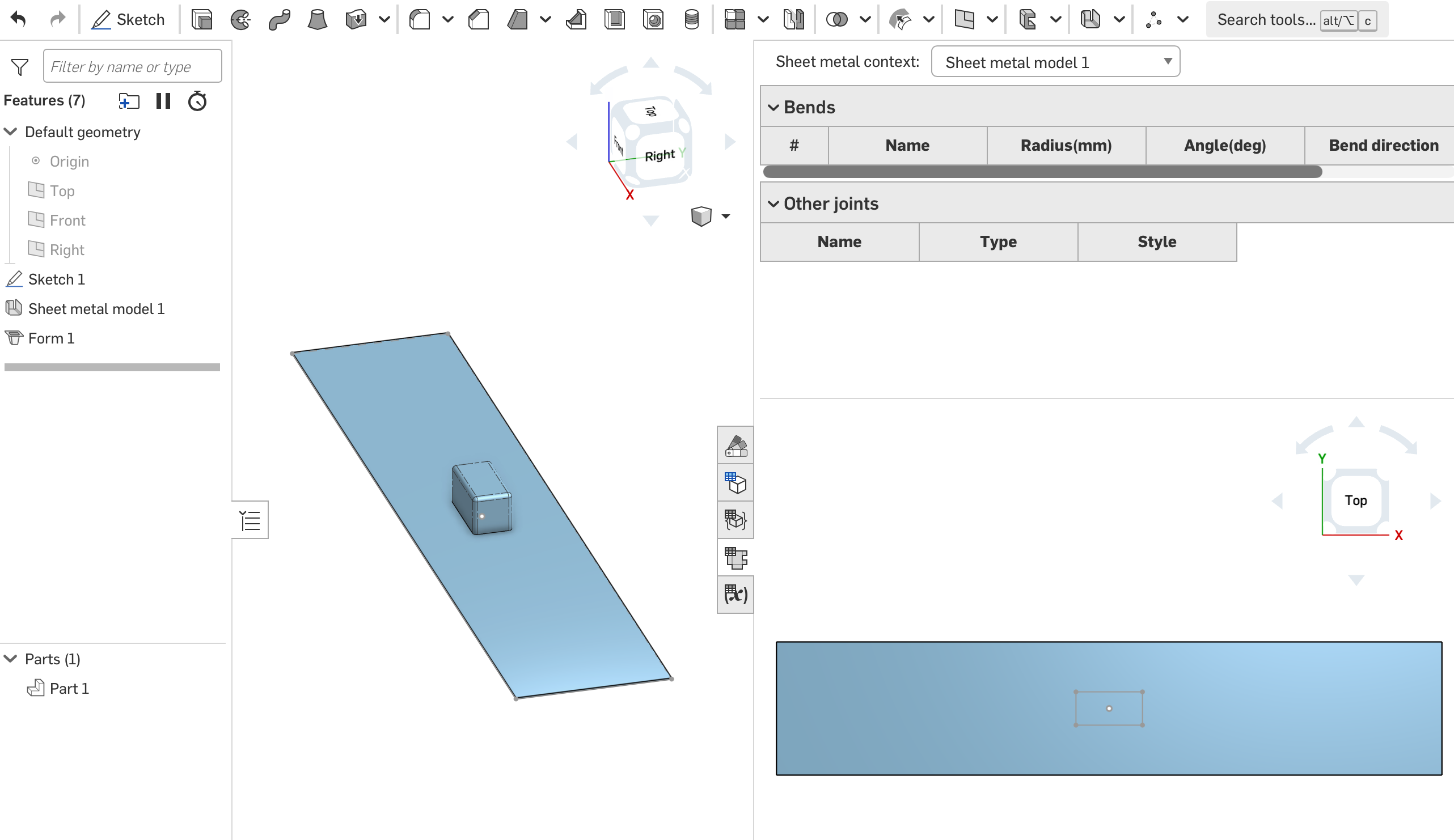Toggle the feature list panel
This screenshot has width=1454, height=840.
click(251, 520)
